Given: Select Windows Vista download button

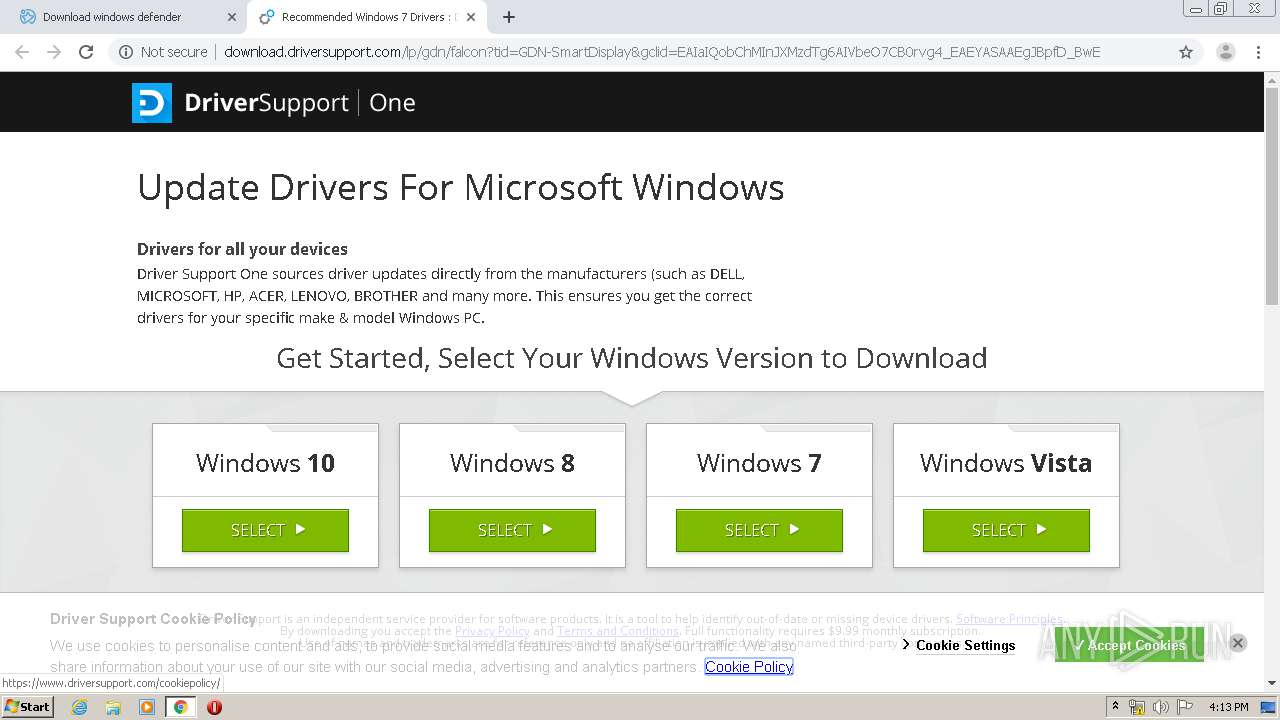Looking at the screenshot, I should click(x=1006, y=530).
